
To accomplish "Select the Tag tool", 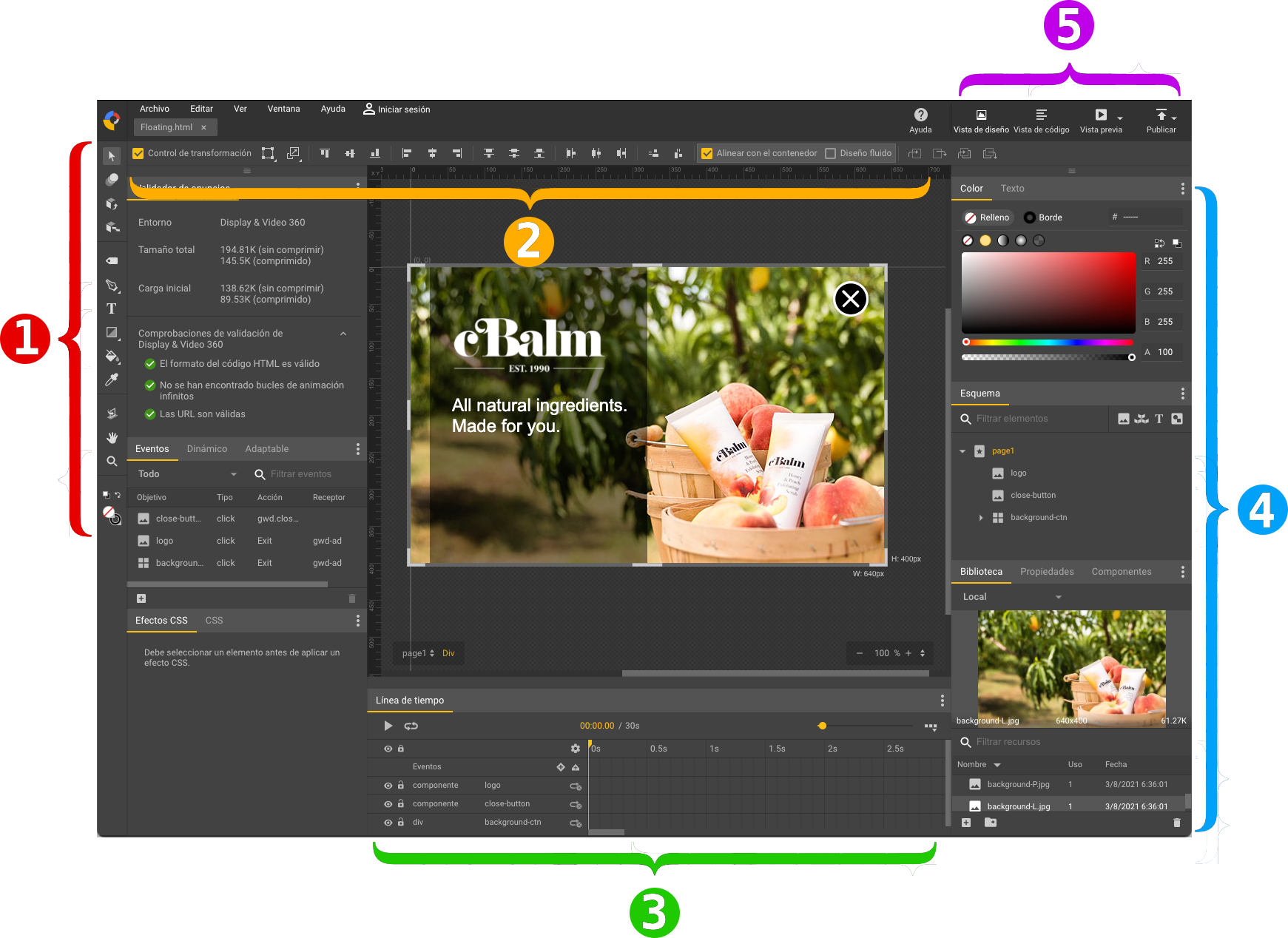I will (x=112, y=260).
